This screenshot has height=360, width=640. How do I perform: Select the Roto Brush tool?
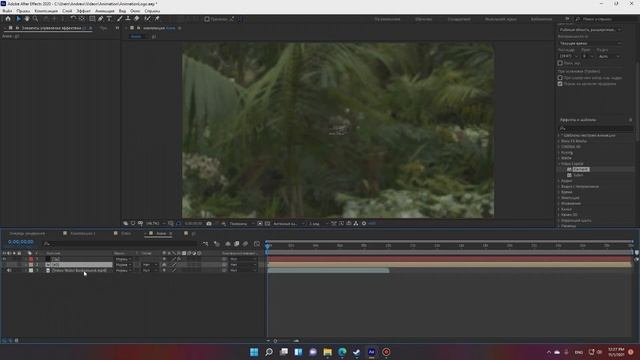click(x=148, y=19)
